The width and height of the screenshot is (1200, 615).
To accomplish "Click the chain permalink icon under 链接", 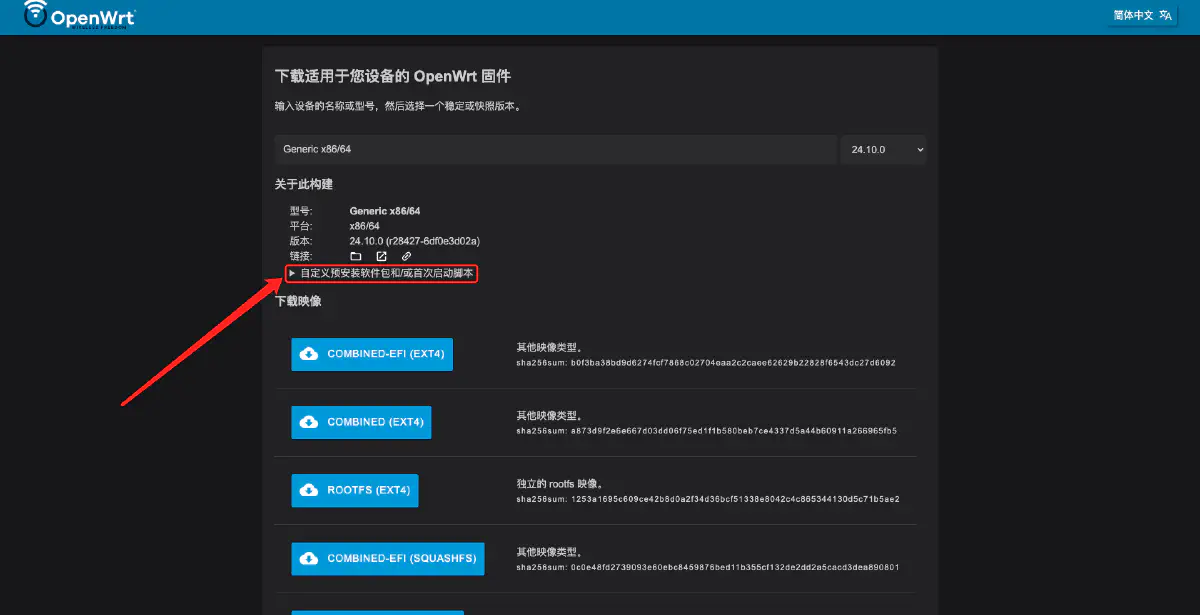I will point(406,257).
